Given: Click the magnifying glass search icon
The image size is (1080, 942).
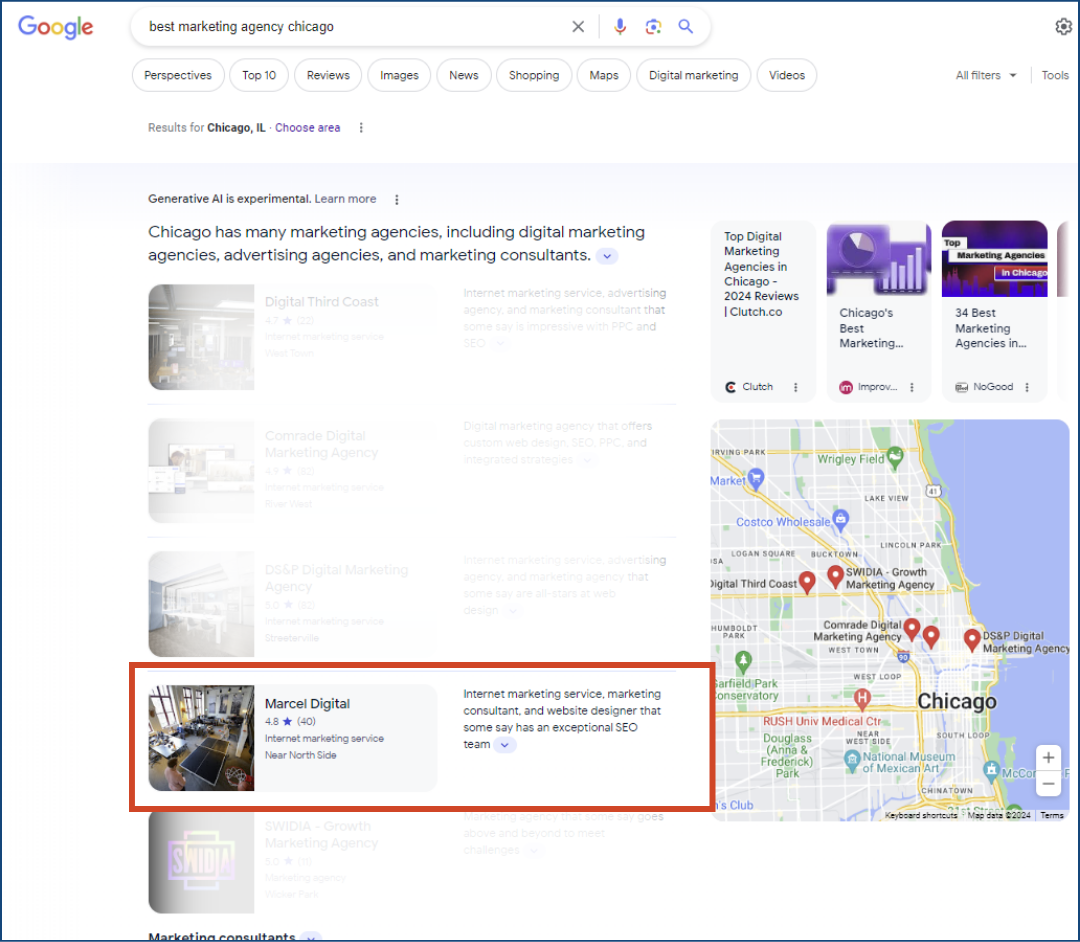Looking at the screenshot, I should coord(686,27).
